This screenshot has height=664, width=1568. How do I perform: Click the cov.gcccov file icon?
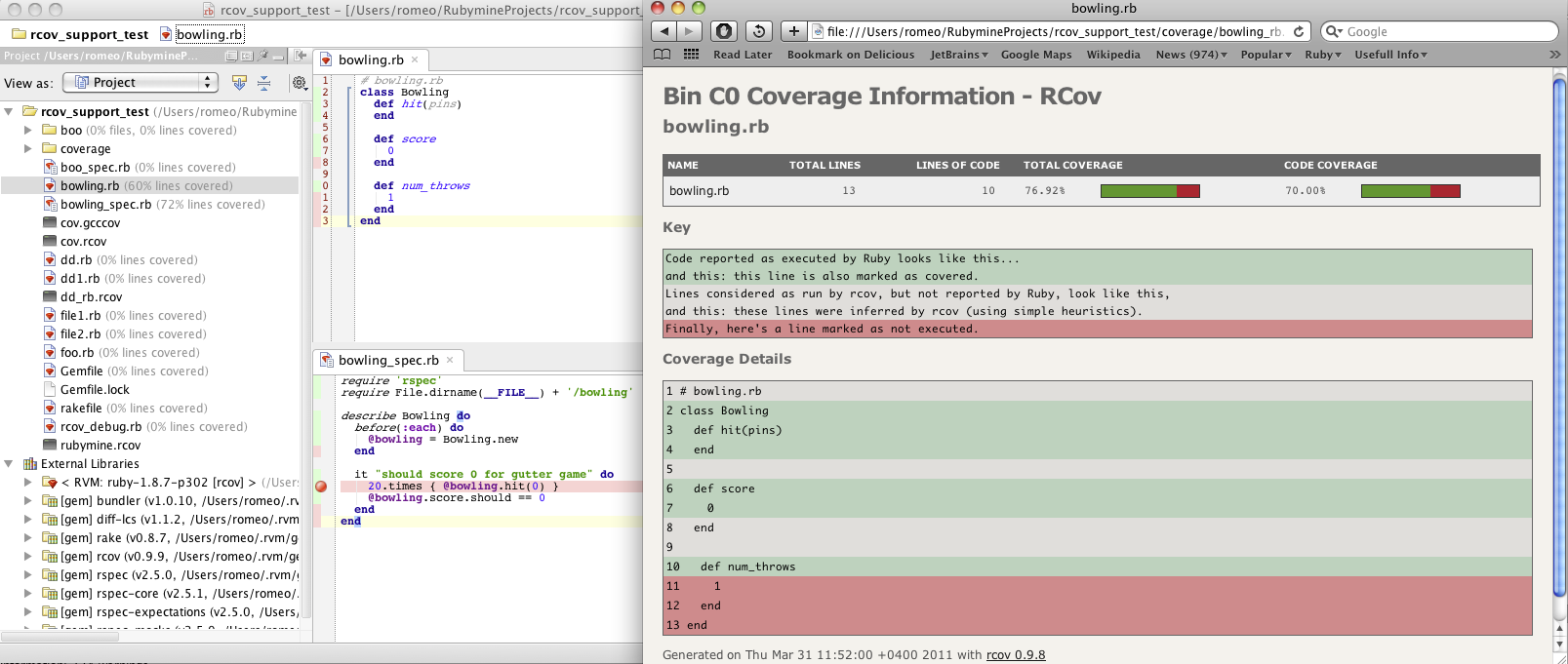point(50,222)
